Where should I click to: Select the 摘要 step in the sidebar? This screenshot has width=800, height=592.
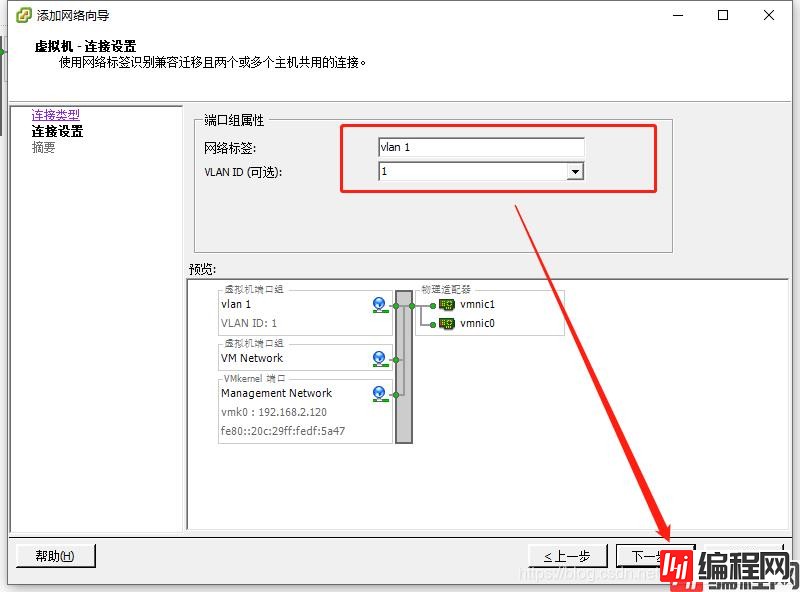(x=42, y=144)
